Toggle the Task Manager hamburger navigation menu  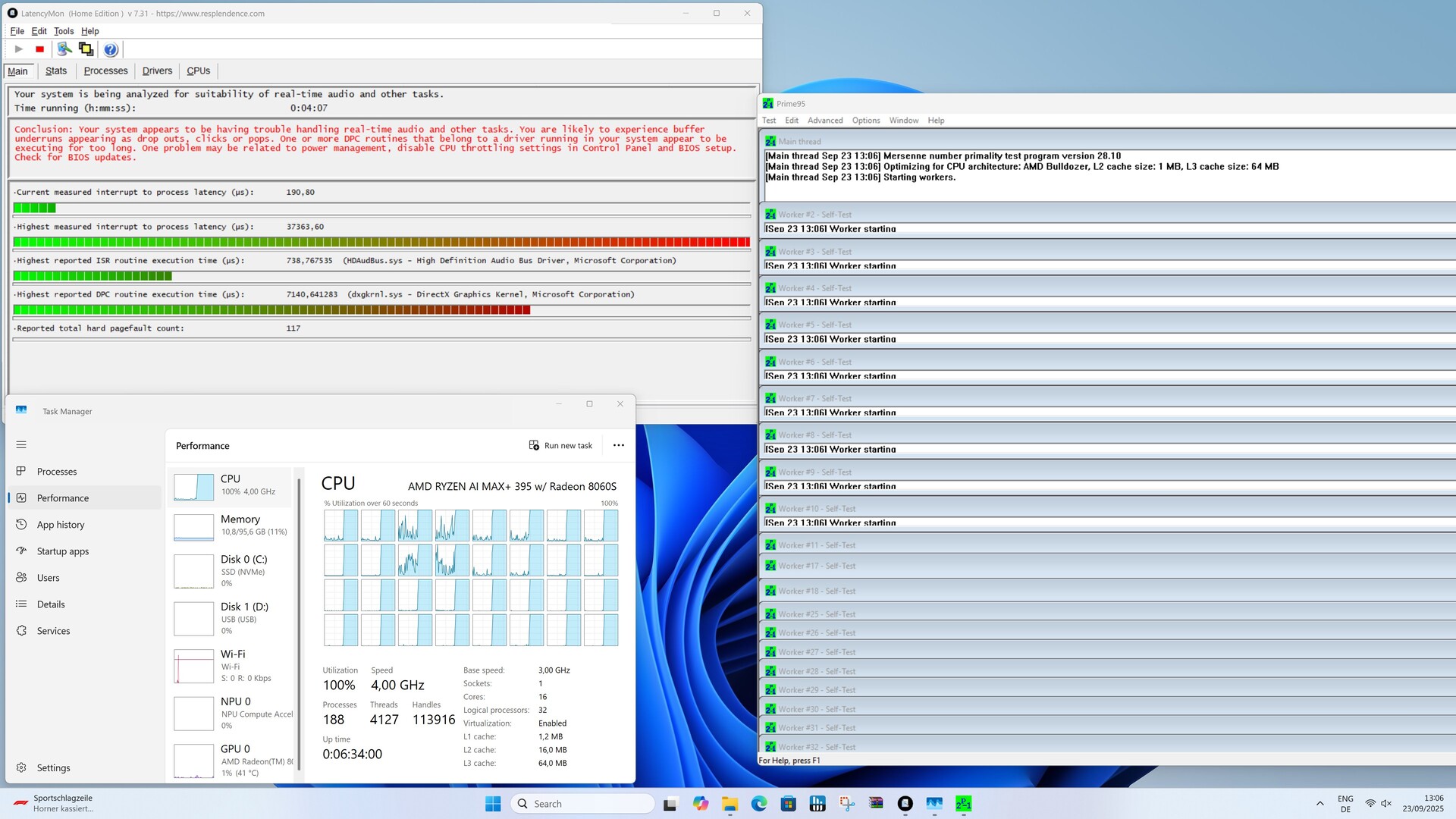(x=21, y=445)
